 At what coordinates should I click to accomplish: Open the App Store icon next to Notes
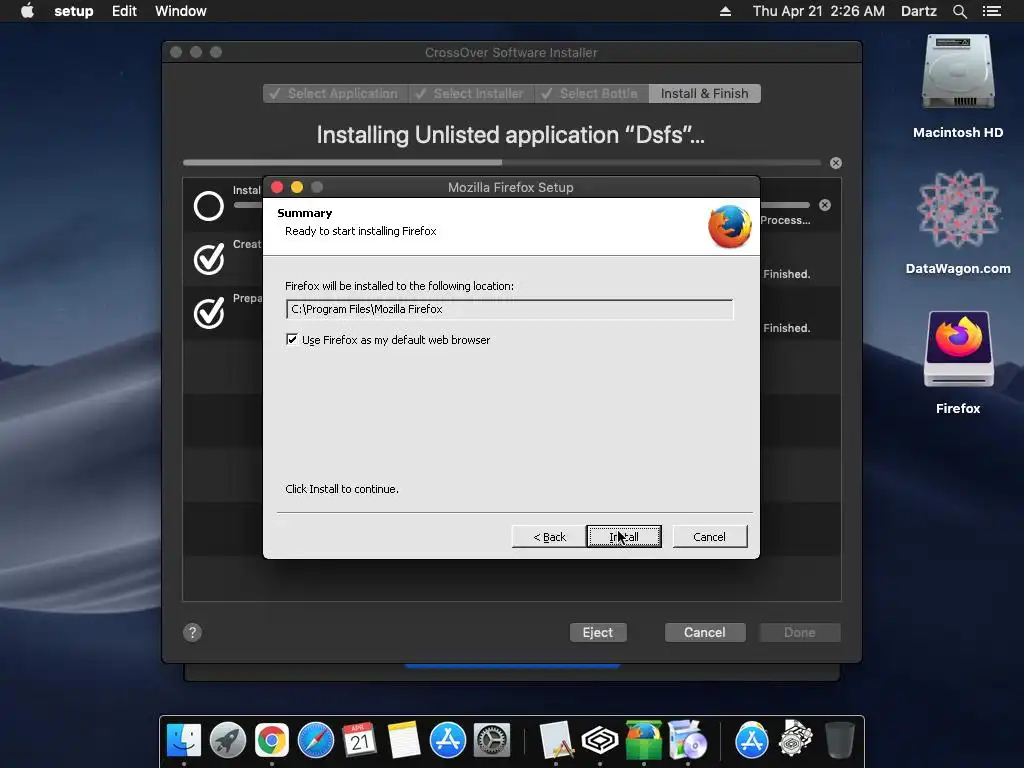point(447,741)
